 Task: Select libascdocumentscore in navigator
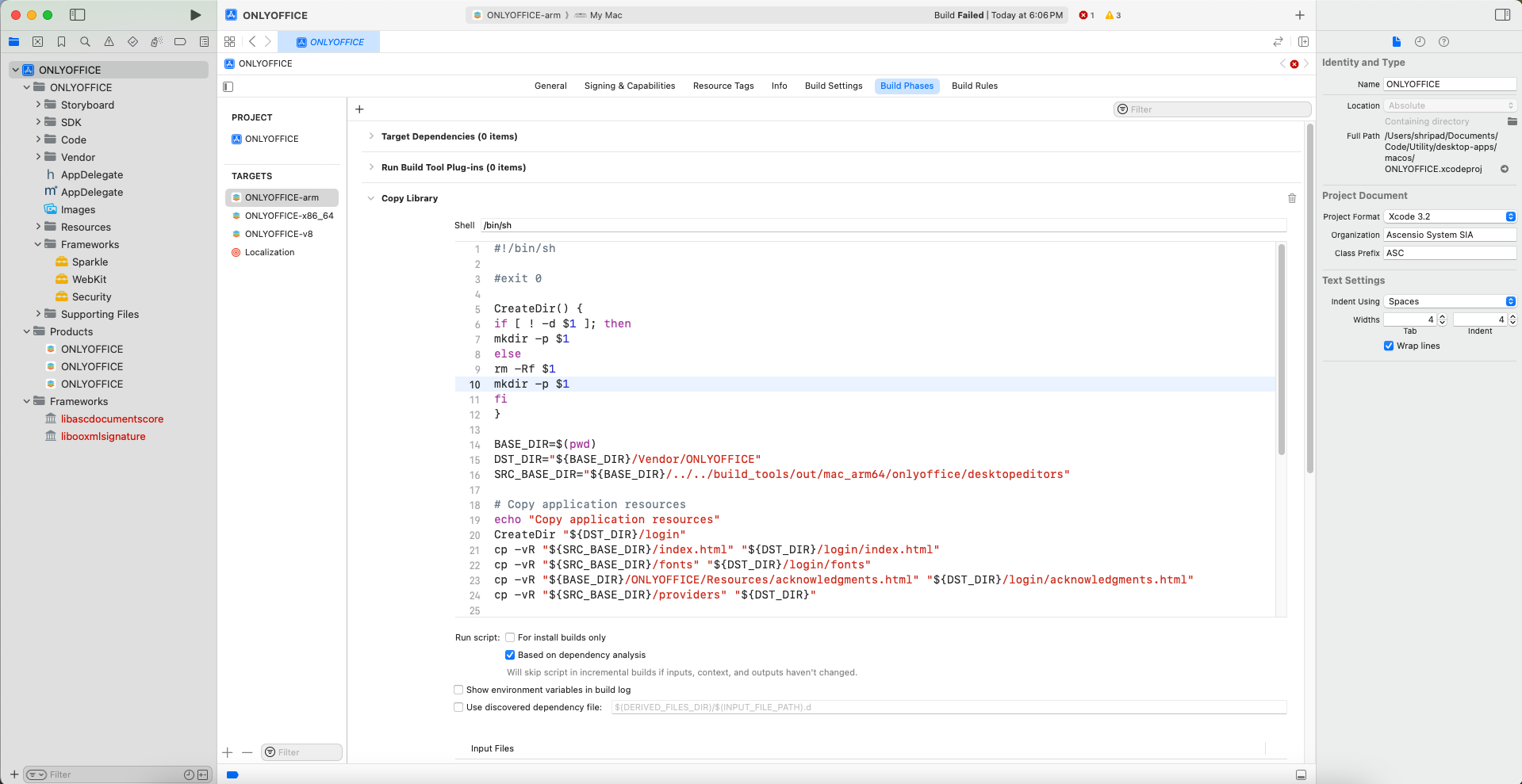[x=112, y=419]
